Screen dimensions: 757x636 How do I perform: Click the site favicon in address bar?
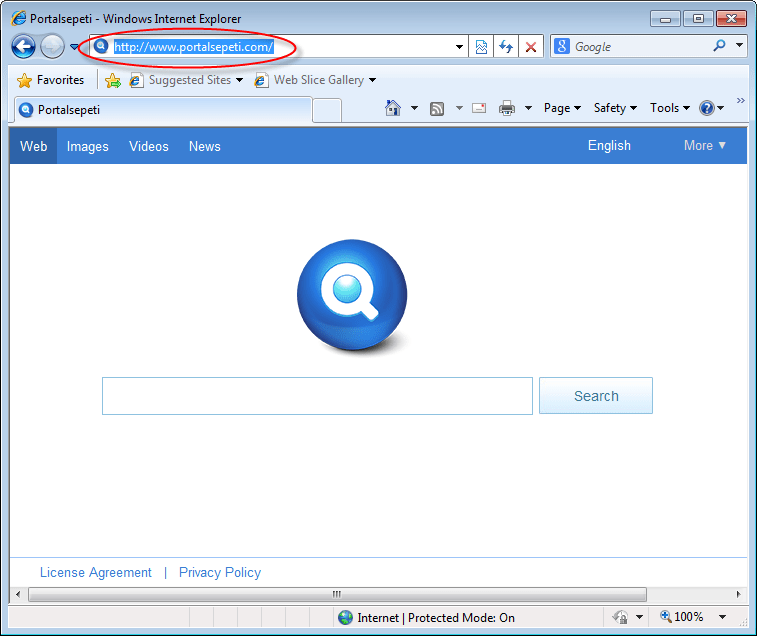[100, 46]
